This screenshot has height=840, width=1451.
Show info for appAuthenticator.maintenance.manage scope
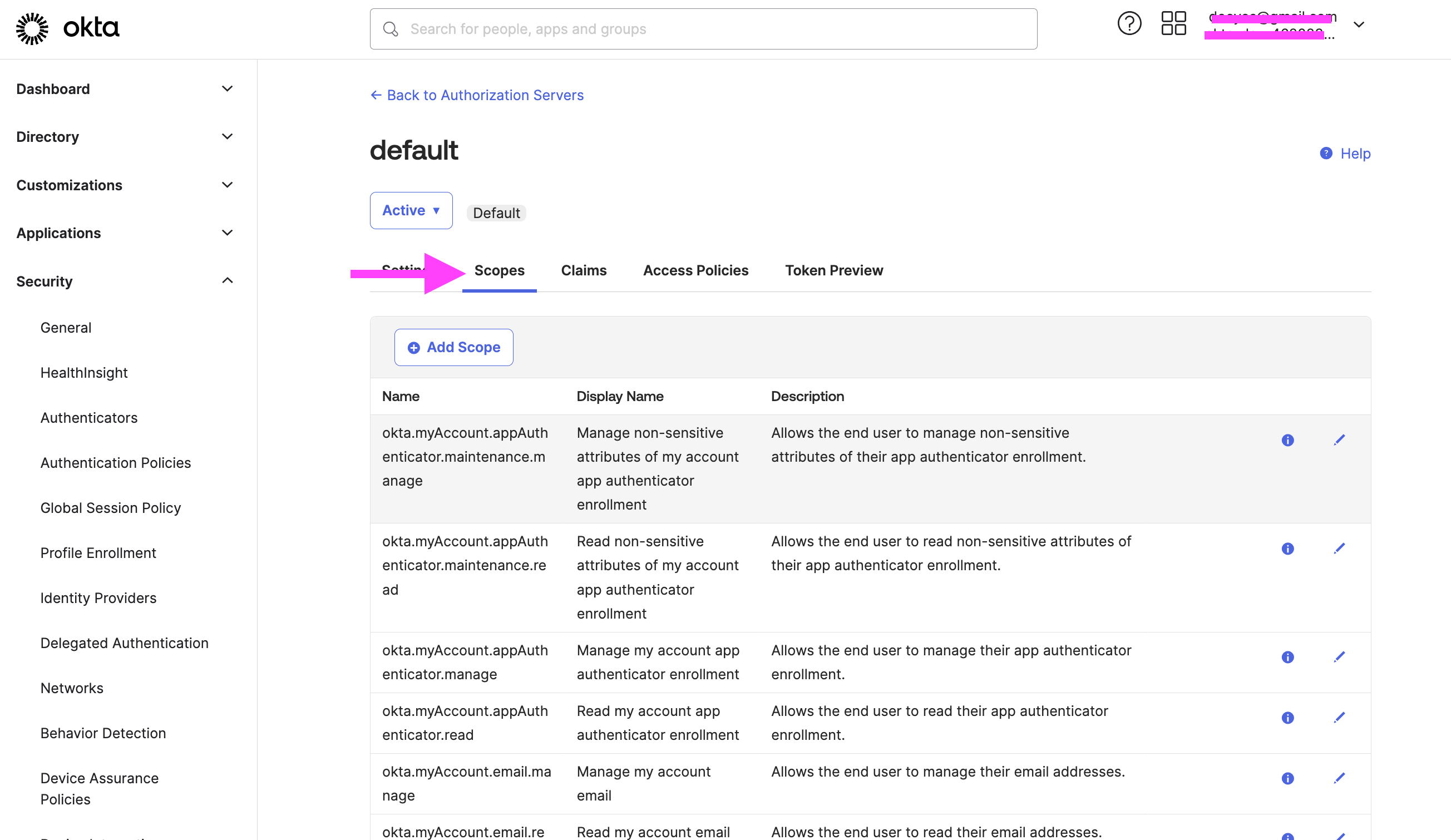(1288, 441)
